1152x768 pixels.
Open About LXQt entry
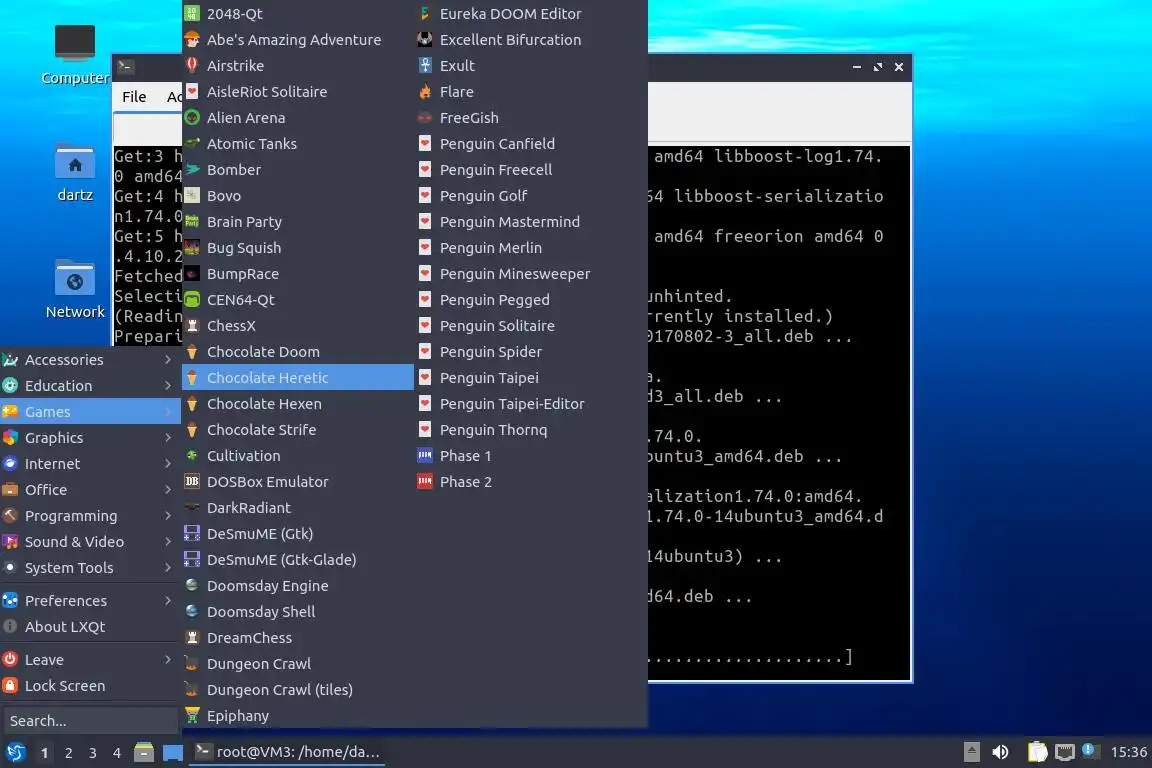90,627
